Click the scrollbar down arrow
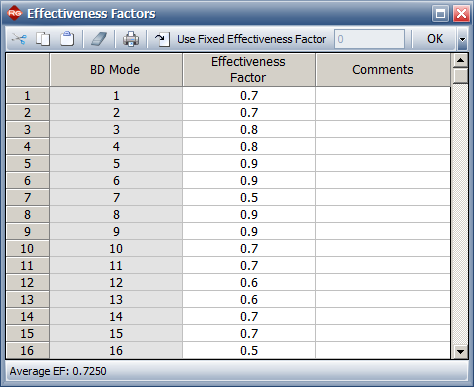Screen dimensions: 474x387 click(461, 351)
